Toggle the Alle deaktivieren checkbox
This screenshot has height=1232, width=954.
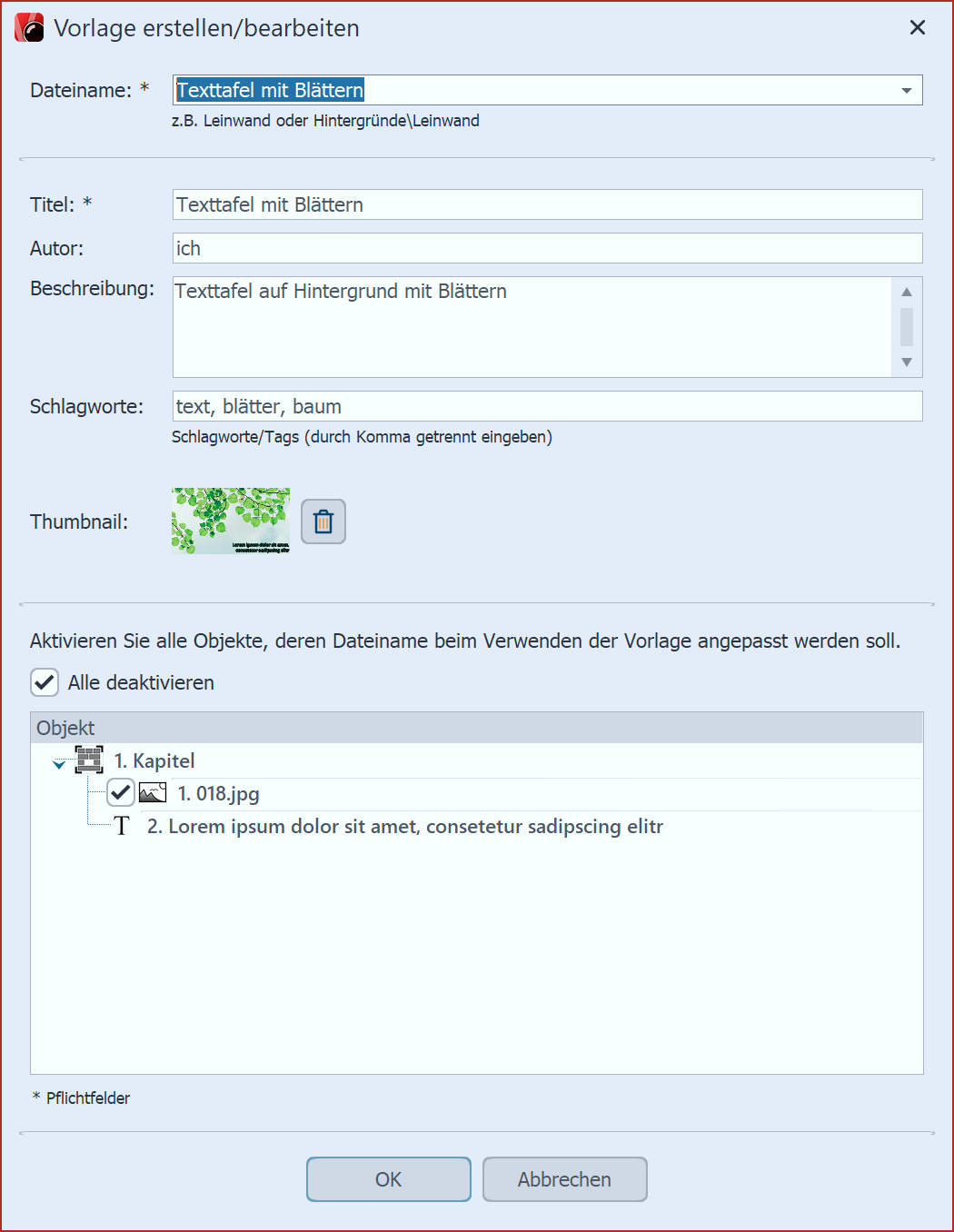[45, 682]
